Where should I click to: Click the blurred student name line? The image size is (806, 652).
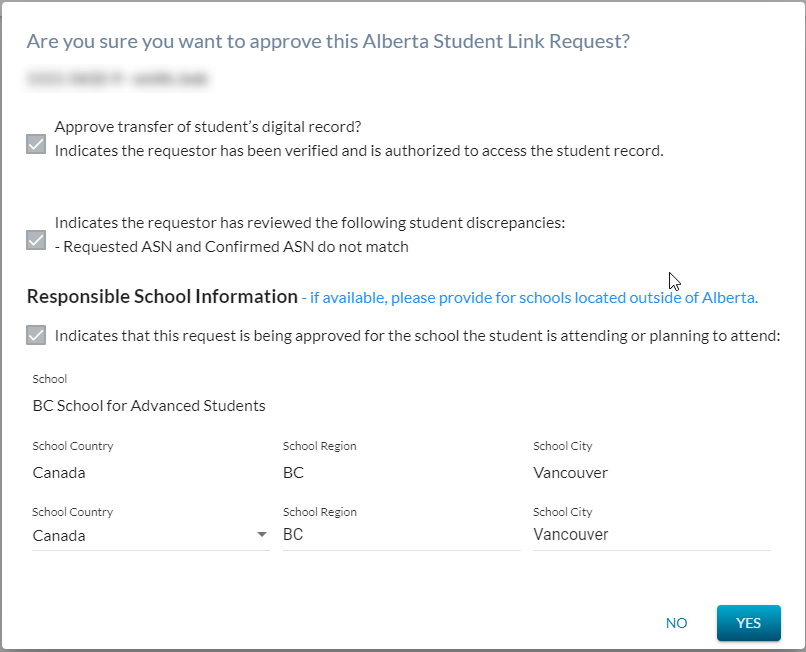pos(117,77)
